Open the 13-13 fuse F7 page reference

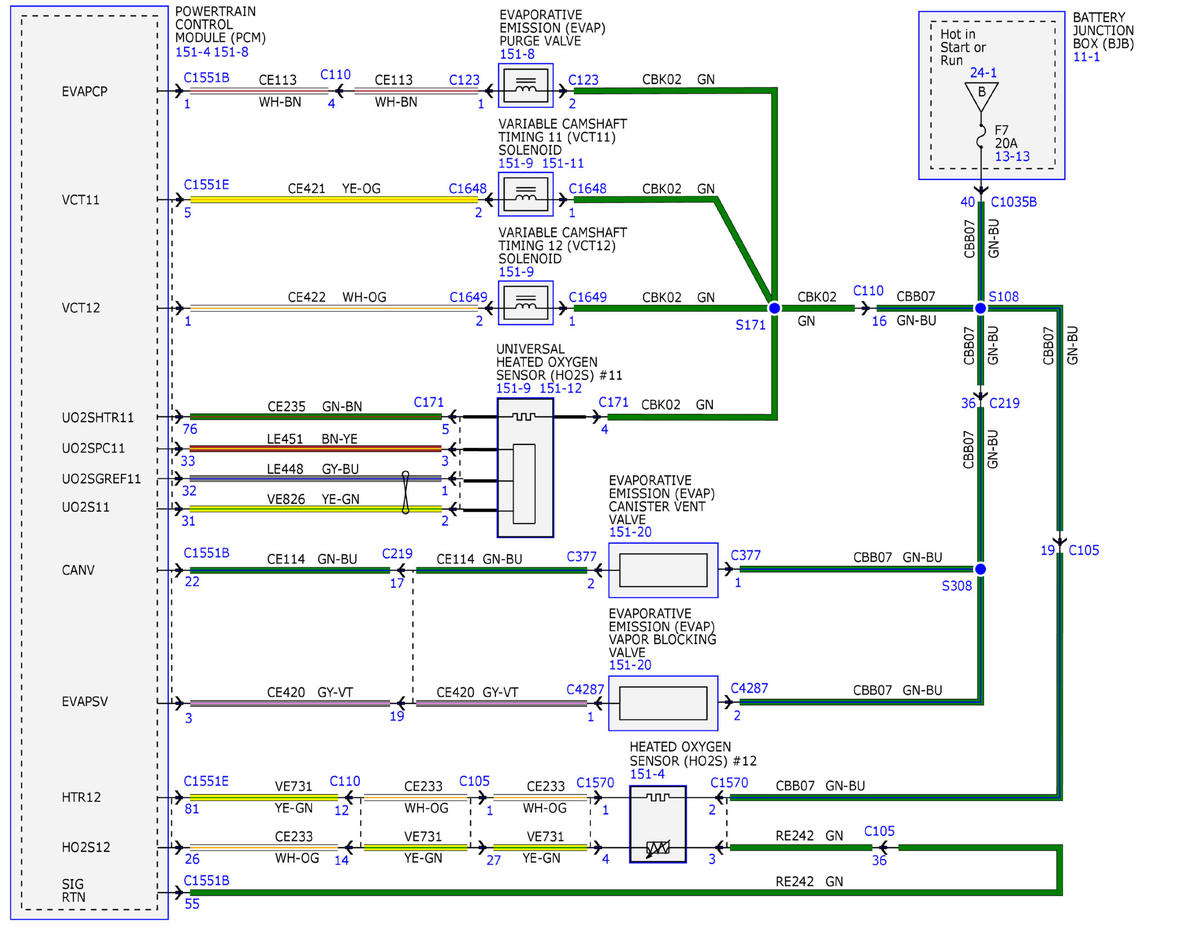(x=1012, y=157)
